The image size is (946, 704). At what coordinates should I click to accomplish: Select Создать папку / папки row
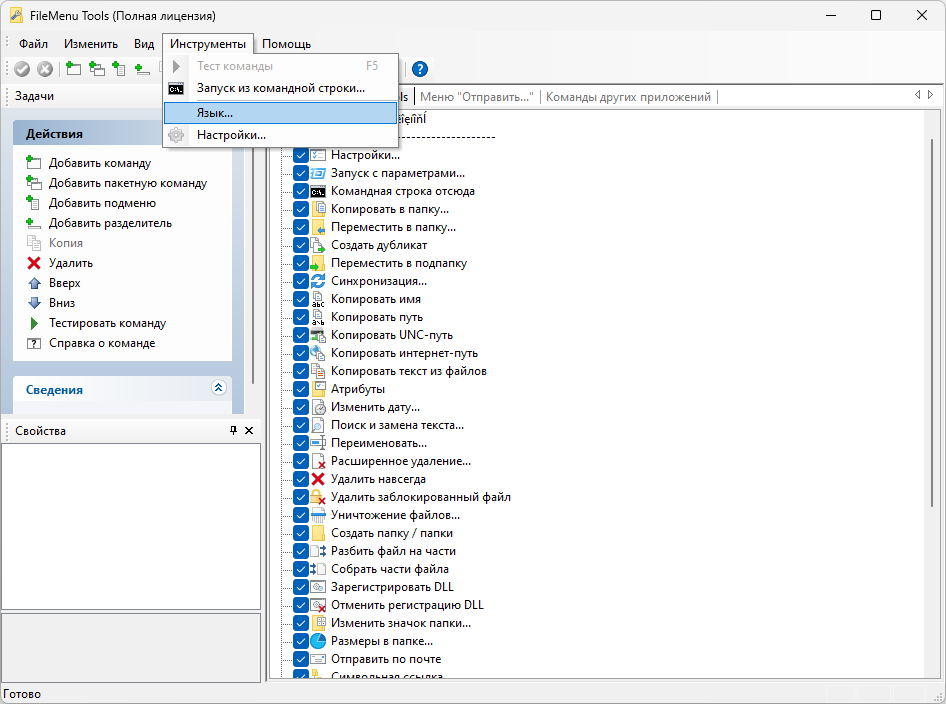click(x=392, y=533)
